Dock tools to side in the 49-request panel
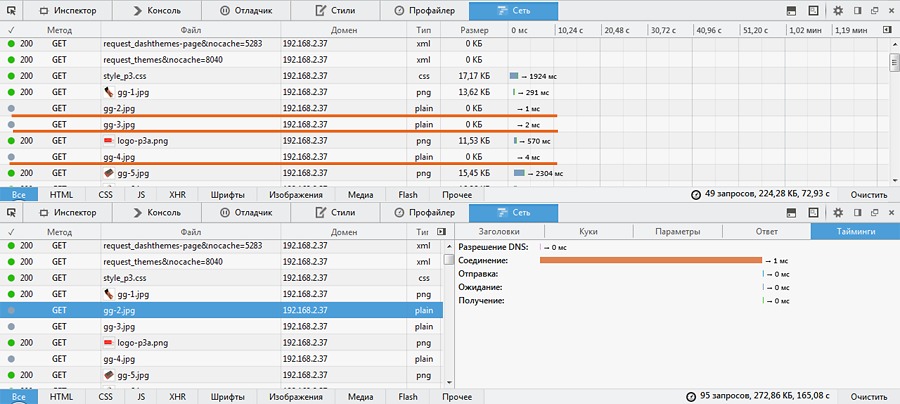Screen dimensions: 900x404 [x=858, y=10]
